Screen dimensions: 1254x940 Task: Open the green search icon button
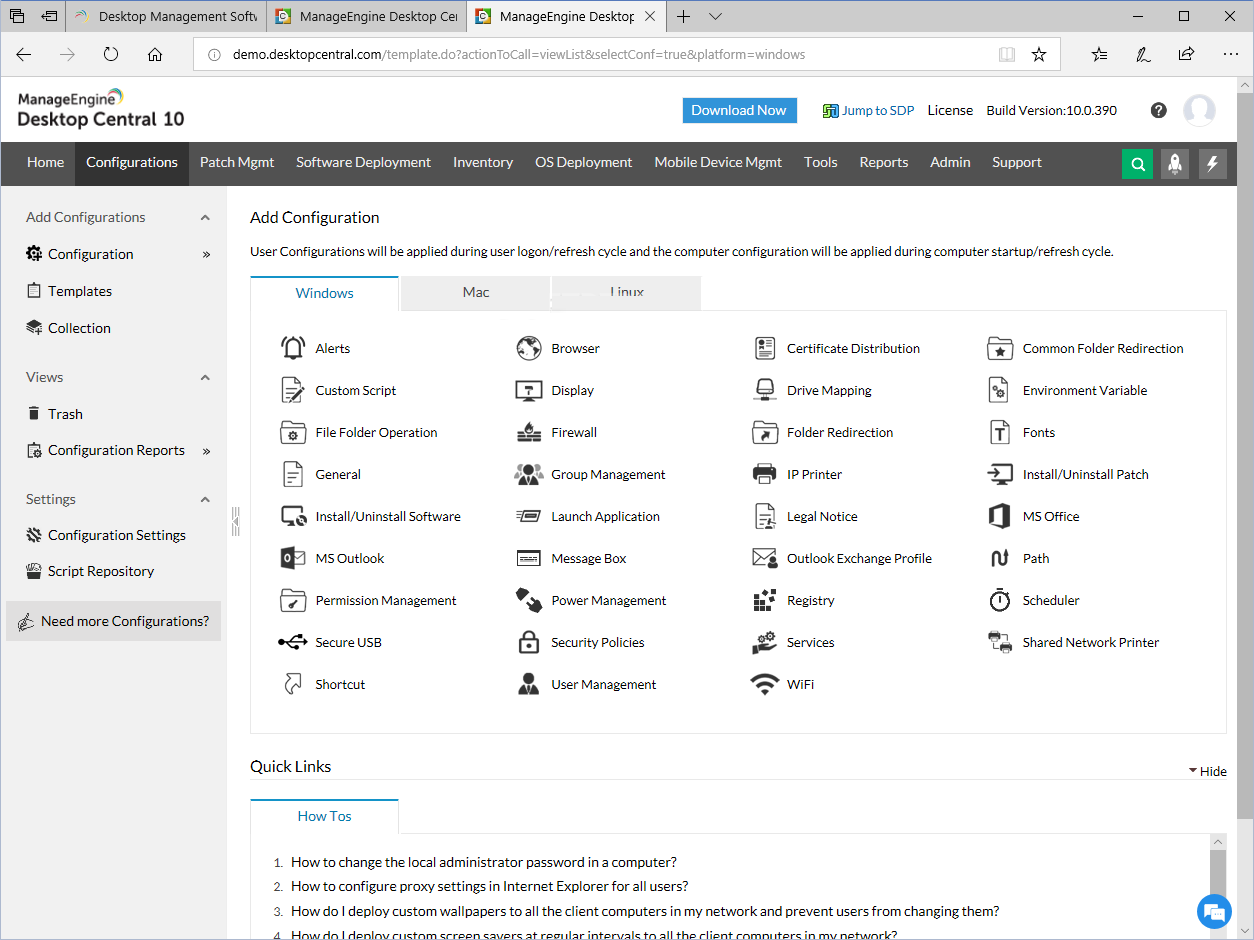point(1137,164)
